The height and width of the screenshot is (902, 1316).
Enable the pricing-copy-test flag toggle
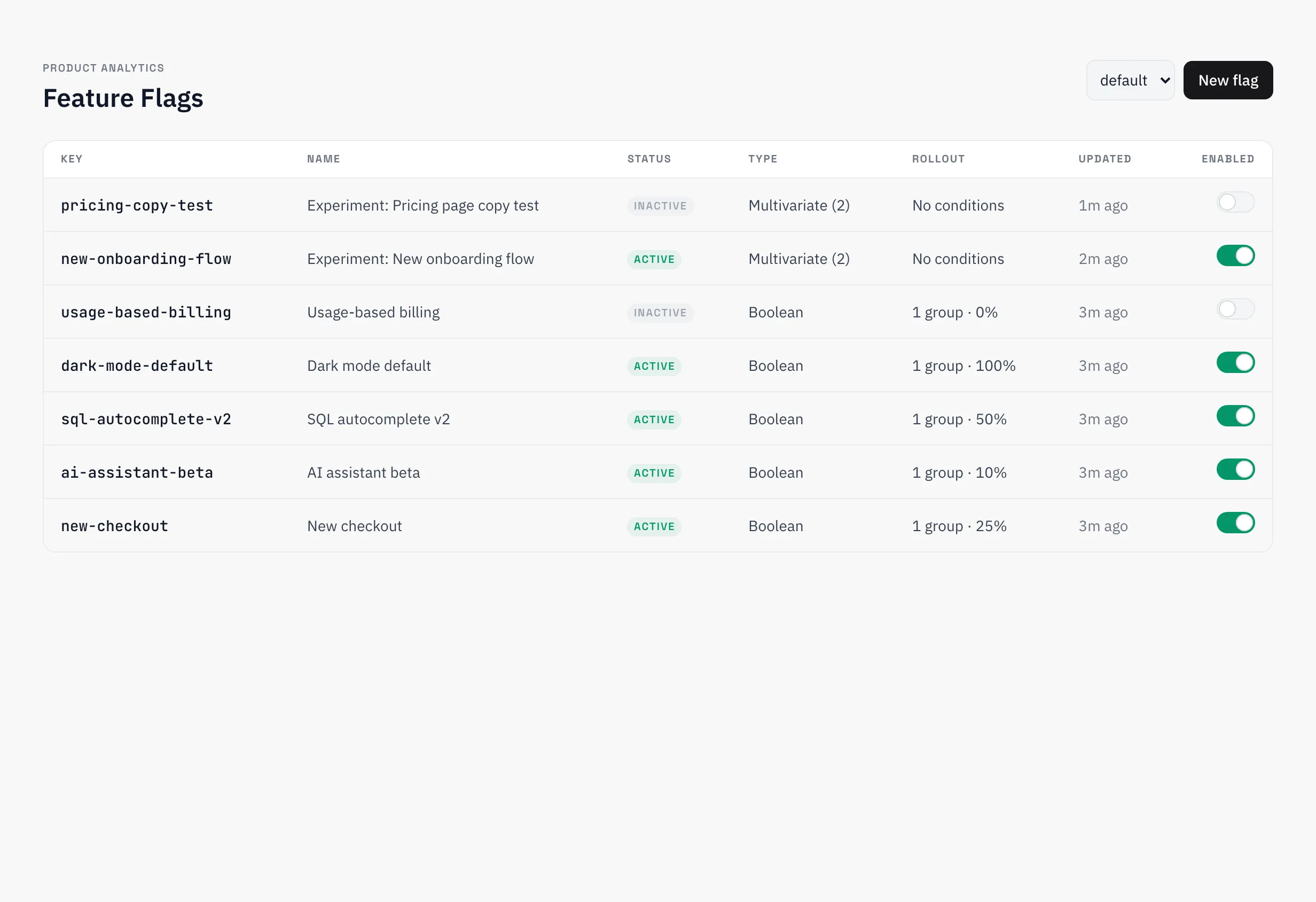coord(1235,203)
